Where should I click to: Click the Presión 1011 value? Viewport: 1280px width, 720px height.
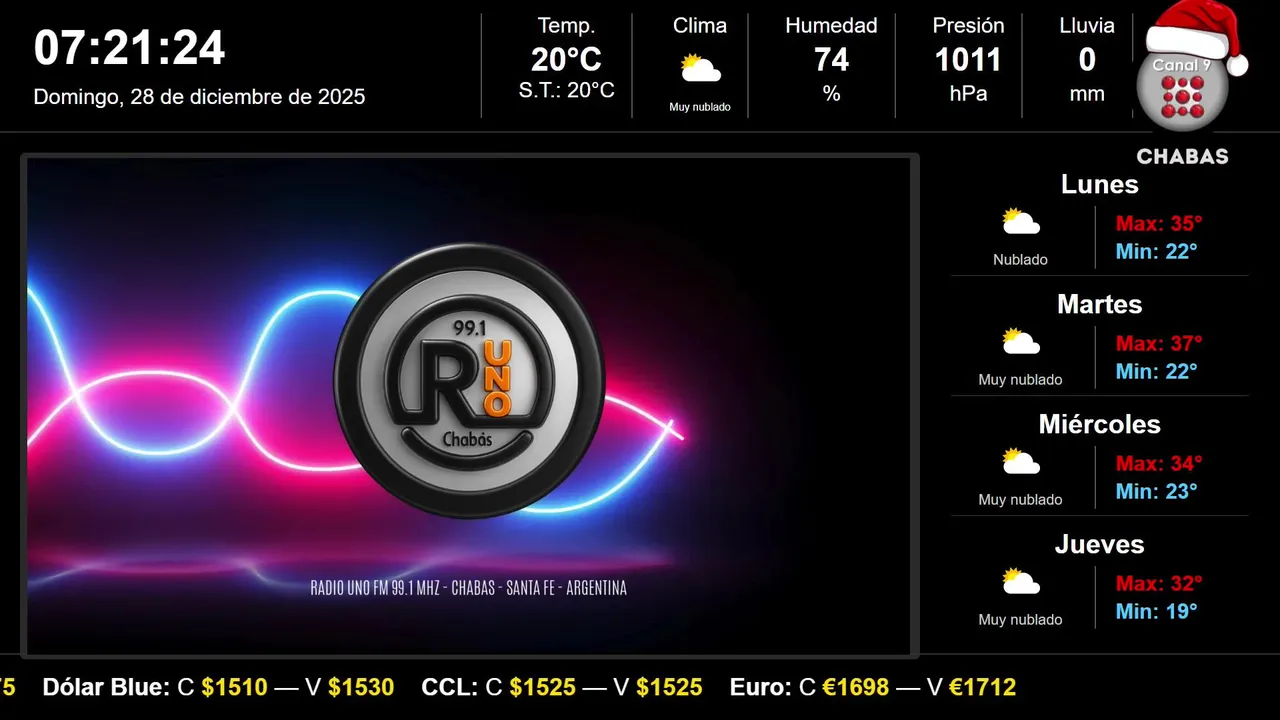(968, 60)
